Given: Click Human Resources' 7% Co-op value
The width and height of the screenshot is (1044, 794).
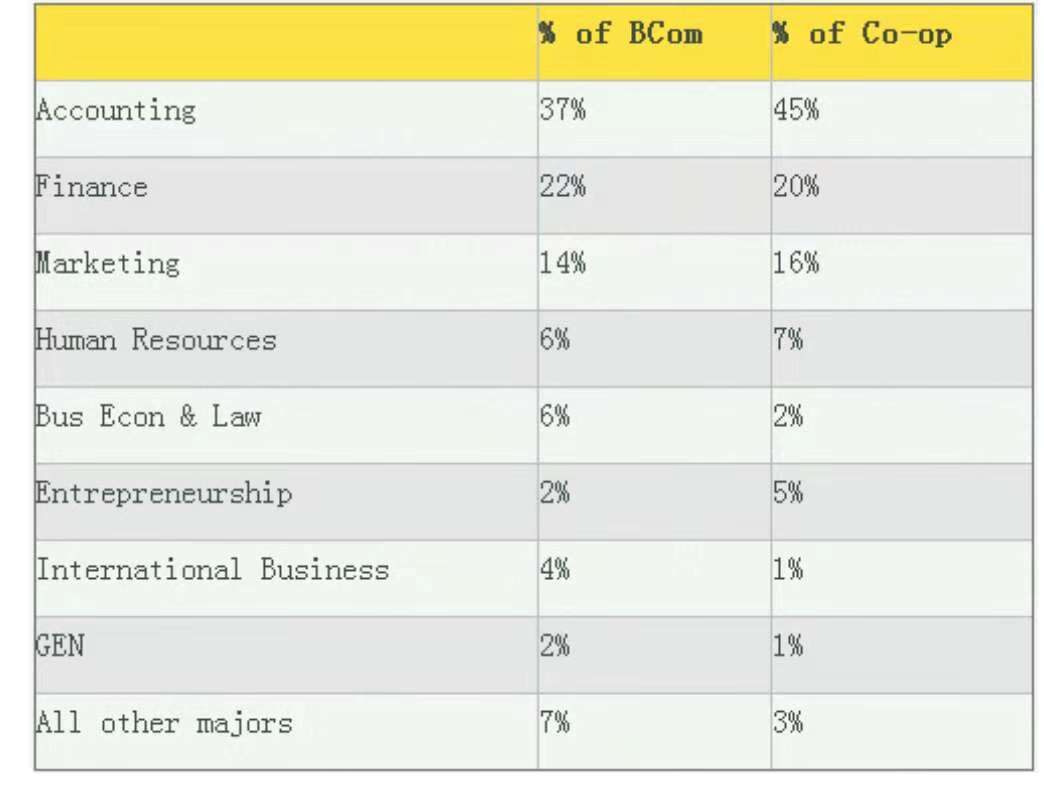Looking at the screenshot, I should 788,340.
